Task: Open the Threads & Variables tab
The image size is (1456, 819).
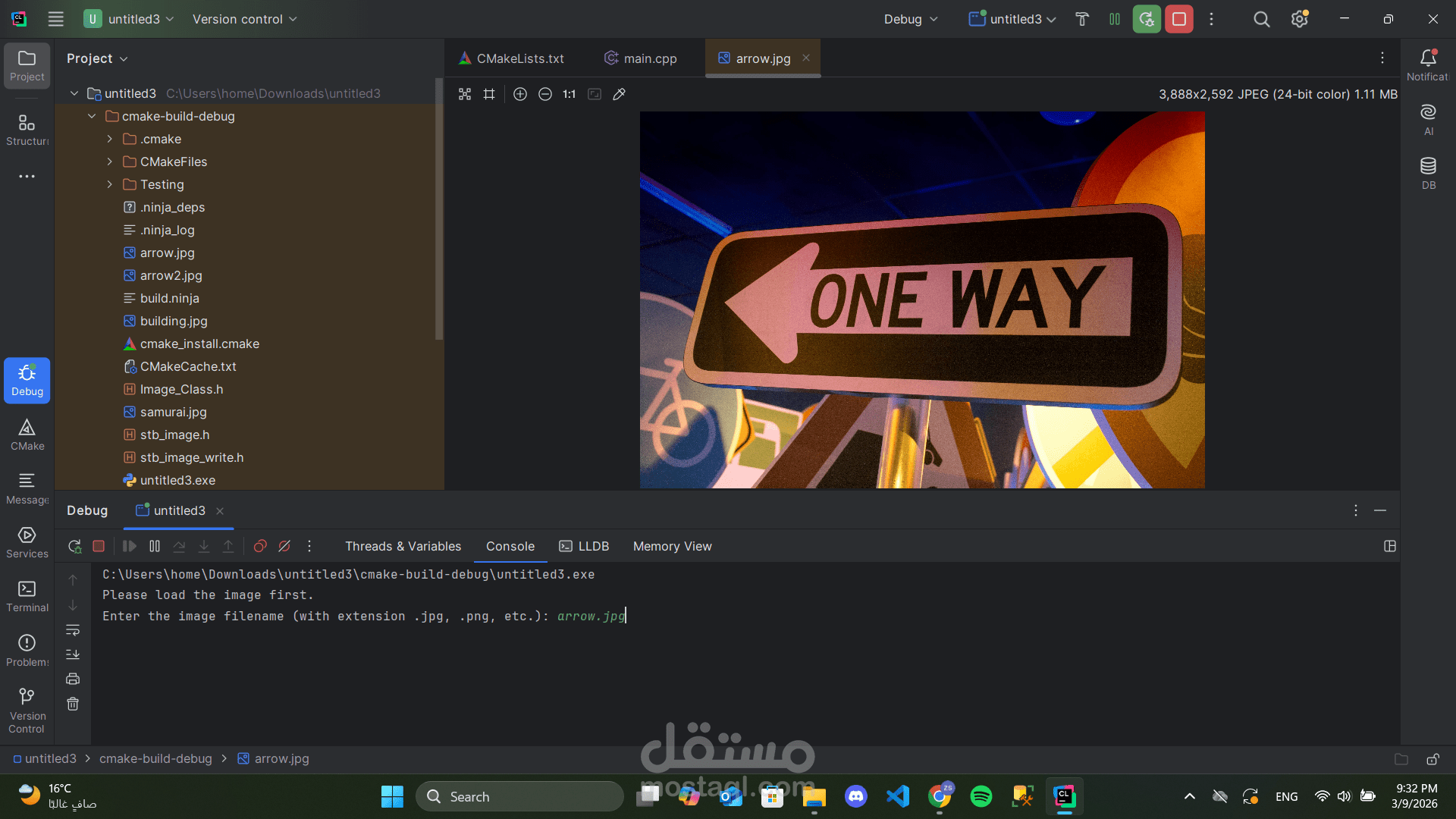Action: 403,546
